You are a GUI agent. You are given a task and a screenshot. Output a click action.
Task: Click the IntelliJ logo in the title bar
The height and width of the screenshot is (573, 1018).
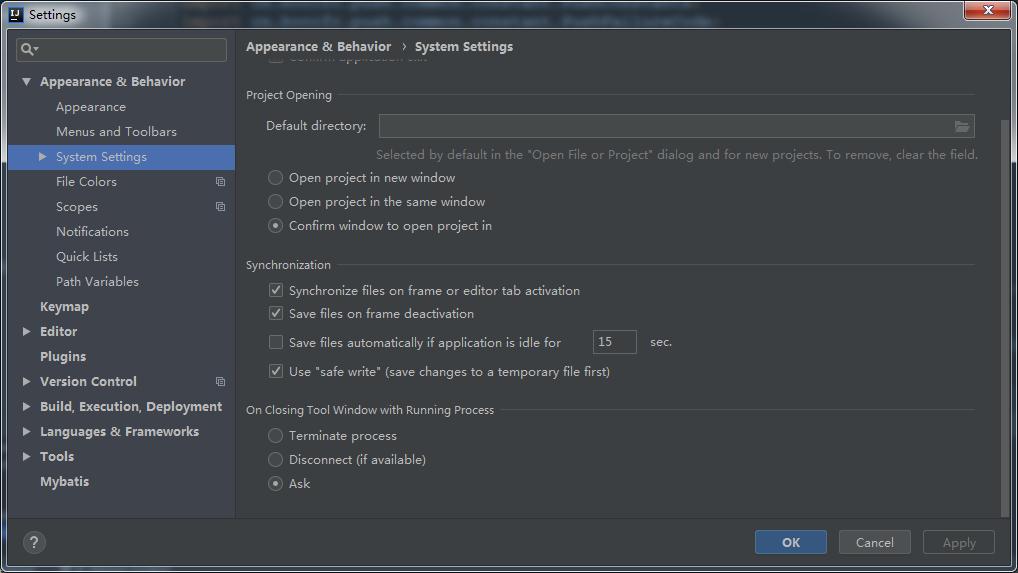pyautogui.click(x=15, y=15)
